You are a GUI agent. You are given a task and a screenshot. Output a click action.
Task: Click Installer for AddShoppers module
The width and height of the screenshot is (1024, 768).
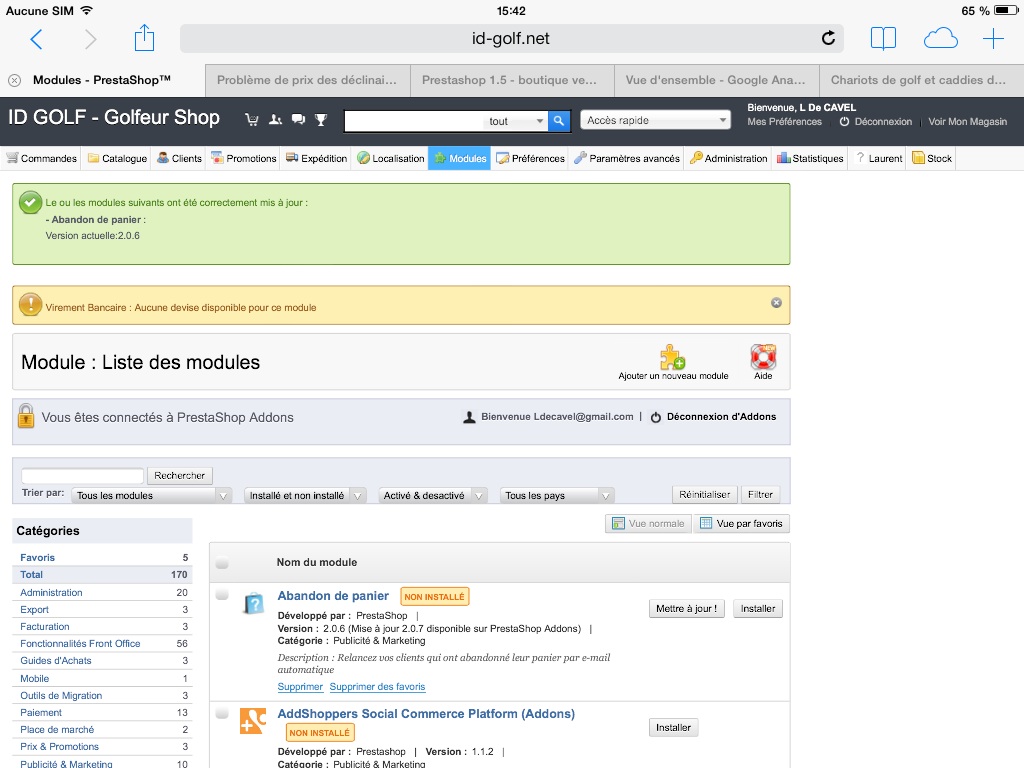pos(673,728)
